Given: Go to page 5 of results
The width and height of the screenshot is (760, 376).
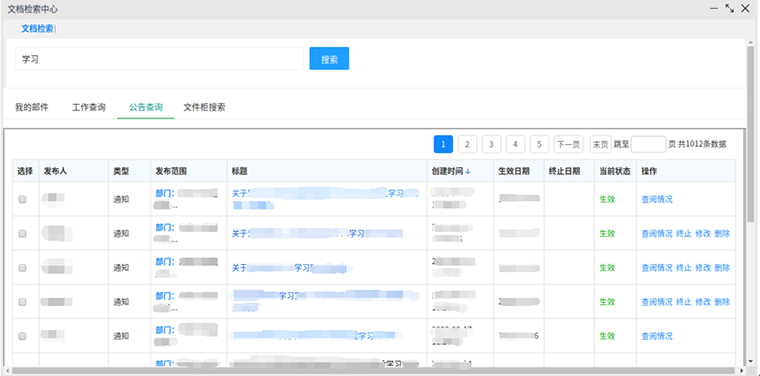Looking at the screenshot, I should point(539,144).
